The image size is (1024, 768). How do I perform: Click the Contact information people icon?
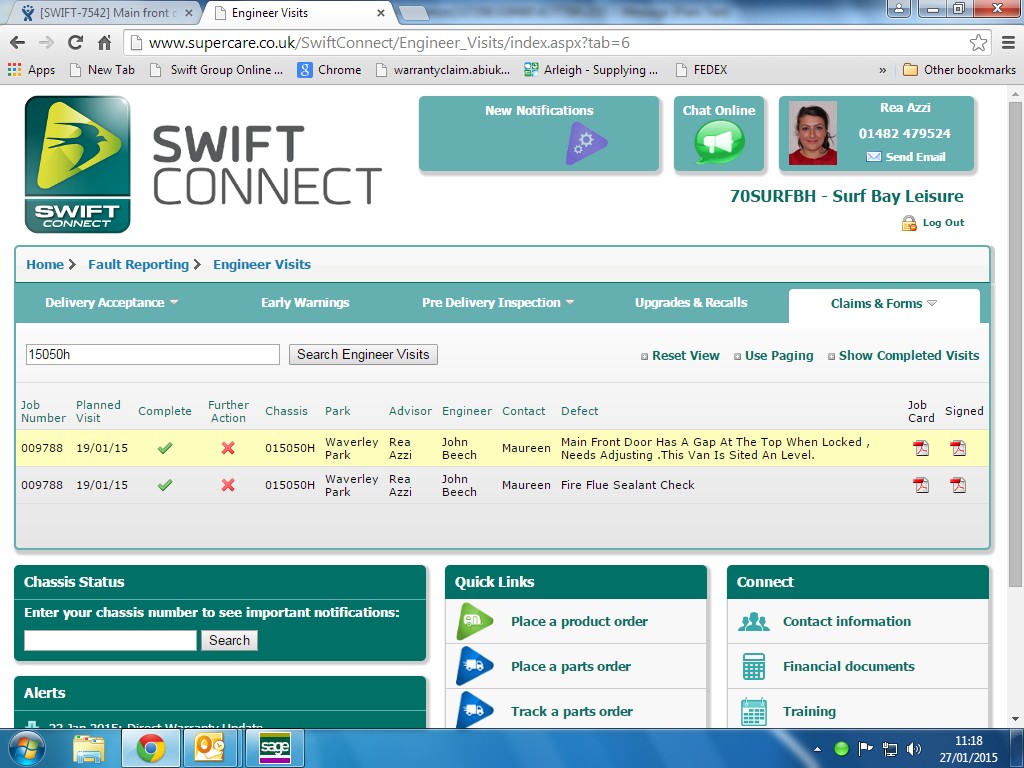[x=754, y=621]
